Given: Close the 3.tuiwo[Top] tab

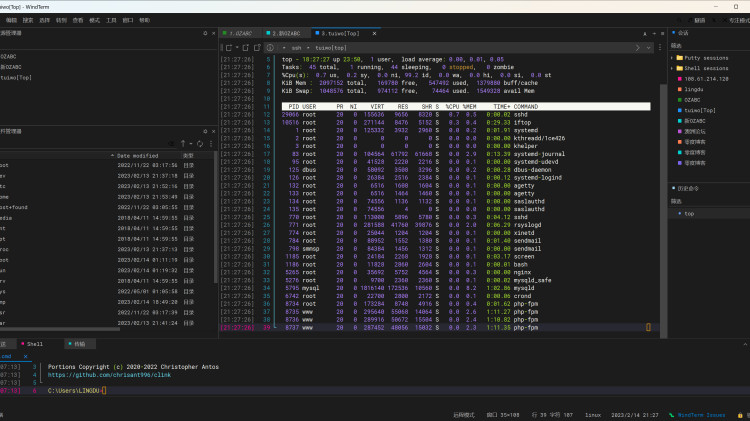Looking at the screenshot, I should [374, 33].
